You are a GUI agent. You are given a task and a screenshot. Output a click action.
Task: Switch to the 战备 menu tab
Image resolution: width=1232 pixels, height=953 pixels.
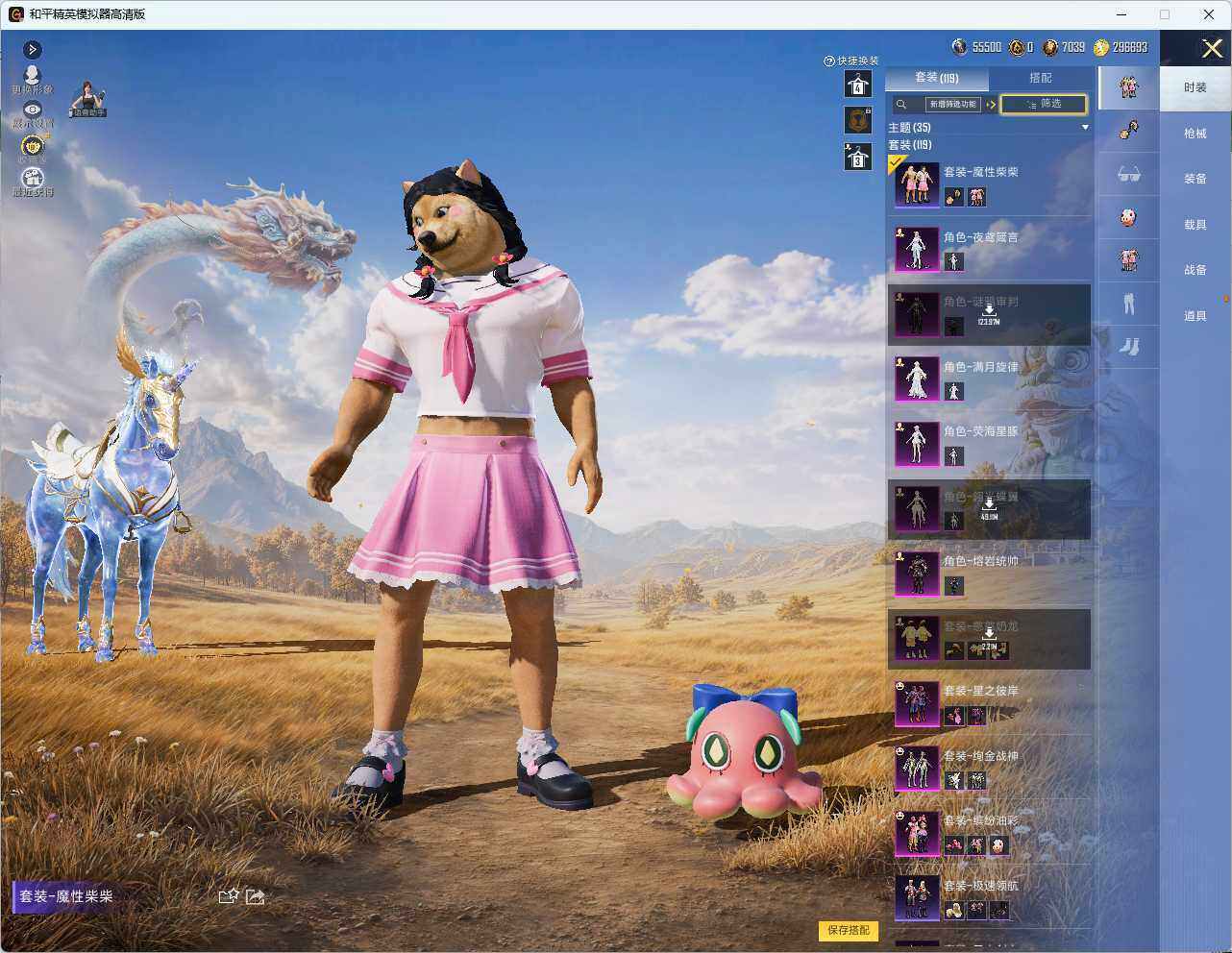[1195, 270]
